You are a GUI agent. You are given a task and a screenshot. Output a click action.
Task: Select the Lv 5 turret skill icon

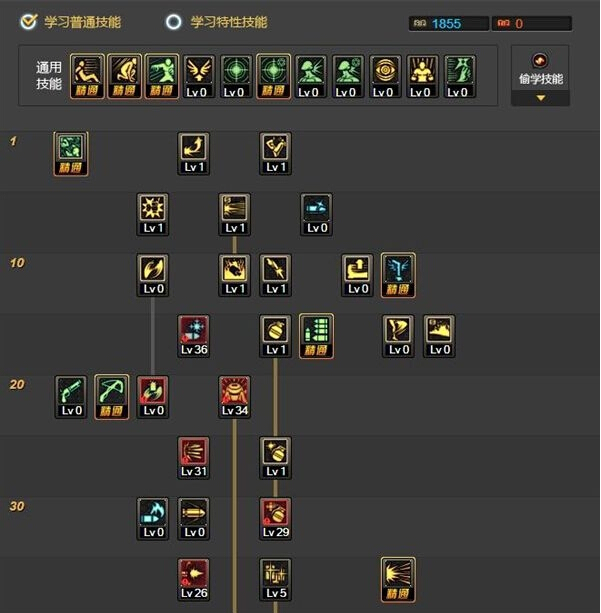tap(276, 580)
